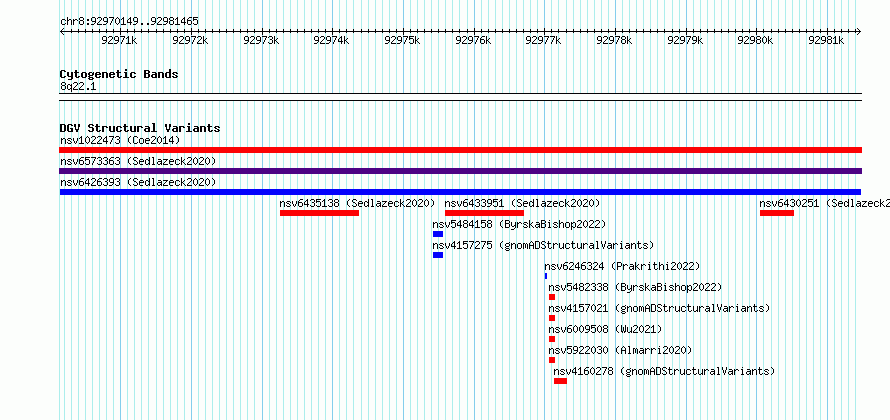Click the 92972k ruler label
The image size is (890, 420).
click(190, 40)
